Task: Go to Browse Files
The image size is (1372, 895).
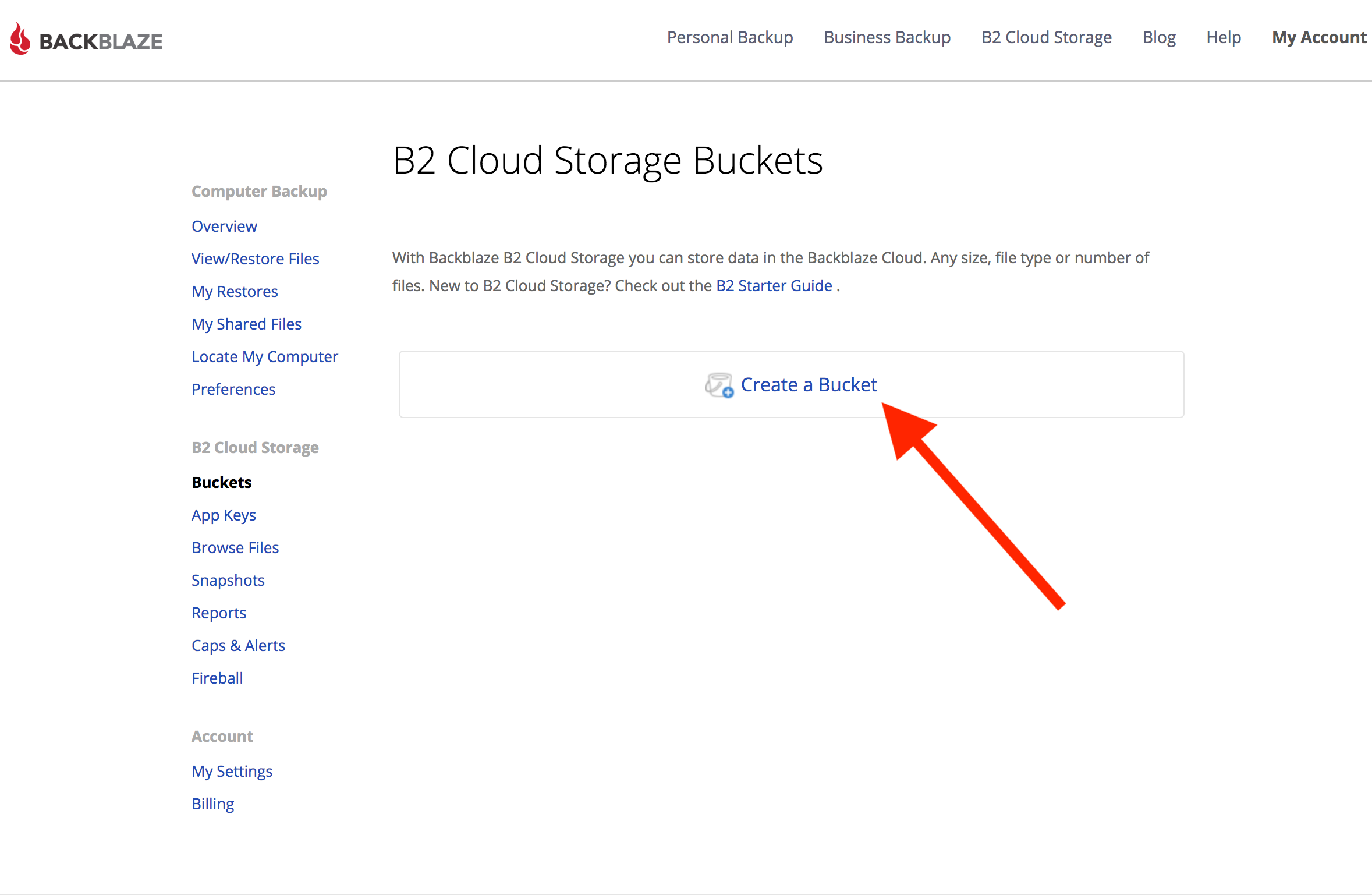Action: tap(235, 547)
